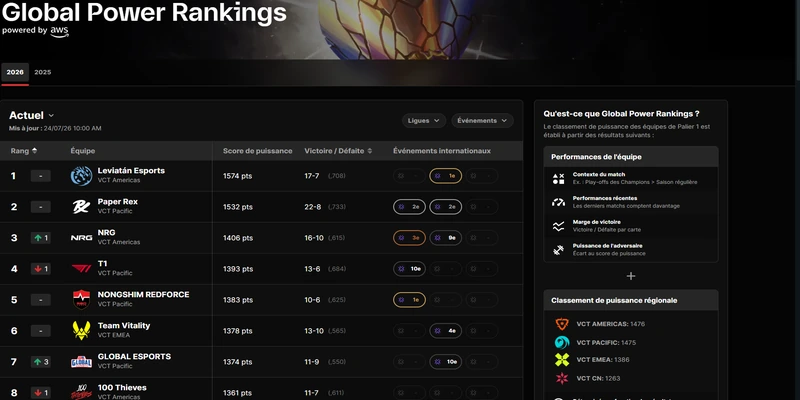Image resolution: width=800 pixels, height=400 pixels.
Task: Open GLOBAL ESPORTS team name link
Action: coord(134,357)
